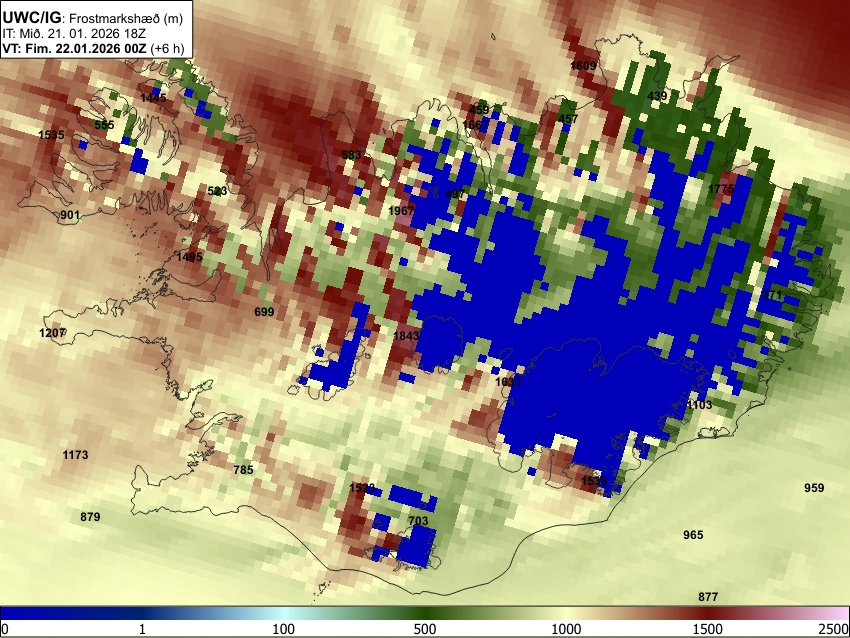The height and width of the screenshot is (638, 850).
Task: Click the map value 1535
Action: click(x=51, y=135)
